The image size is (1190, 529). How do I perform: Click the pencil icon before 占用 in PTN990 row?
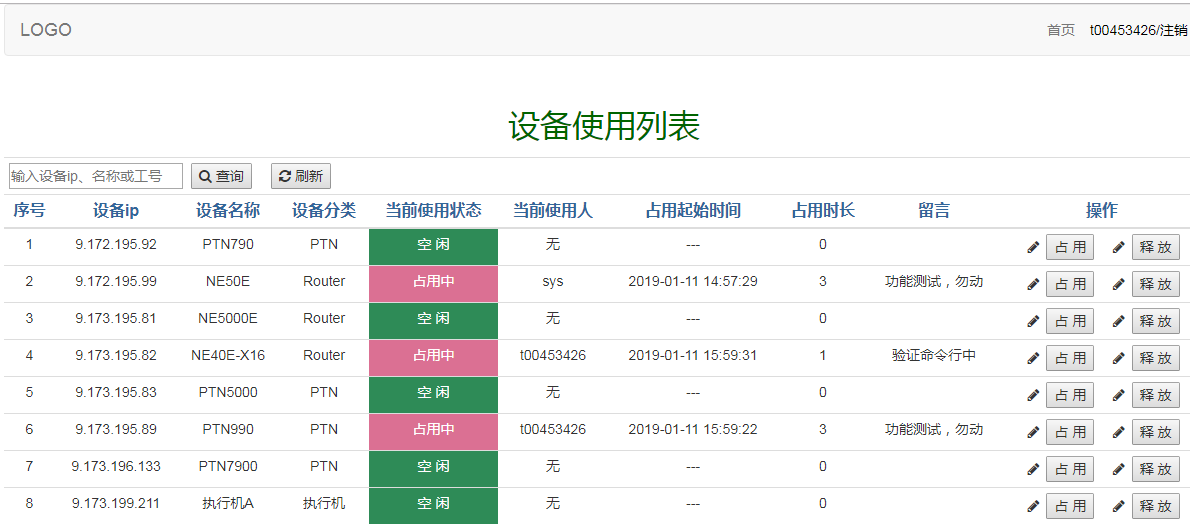[x=1033, y=433]
